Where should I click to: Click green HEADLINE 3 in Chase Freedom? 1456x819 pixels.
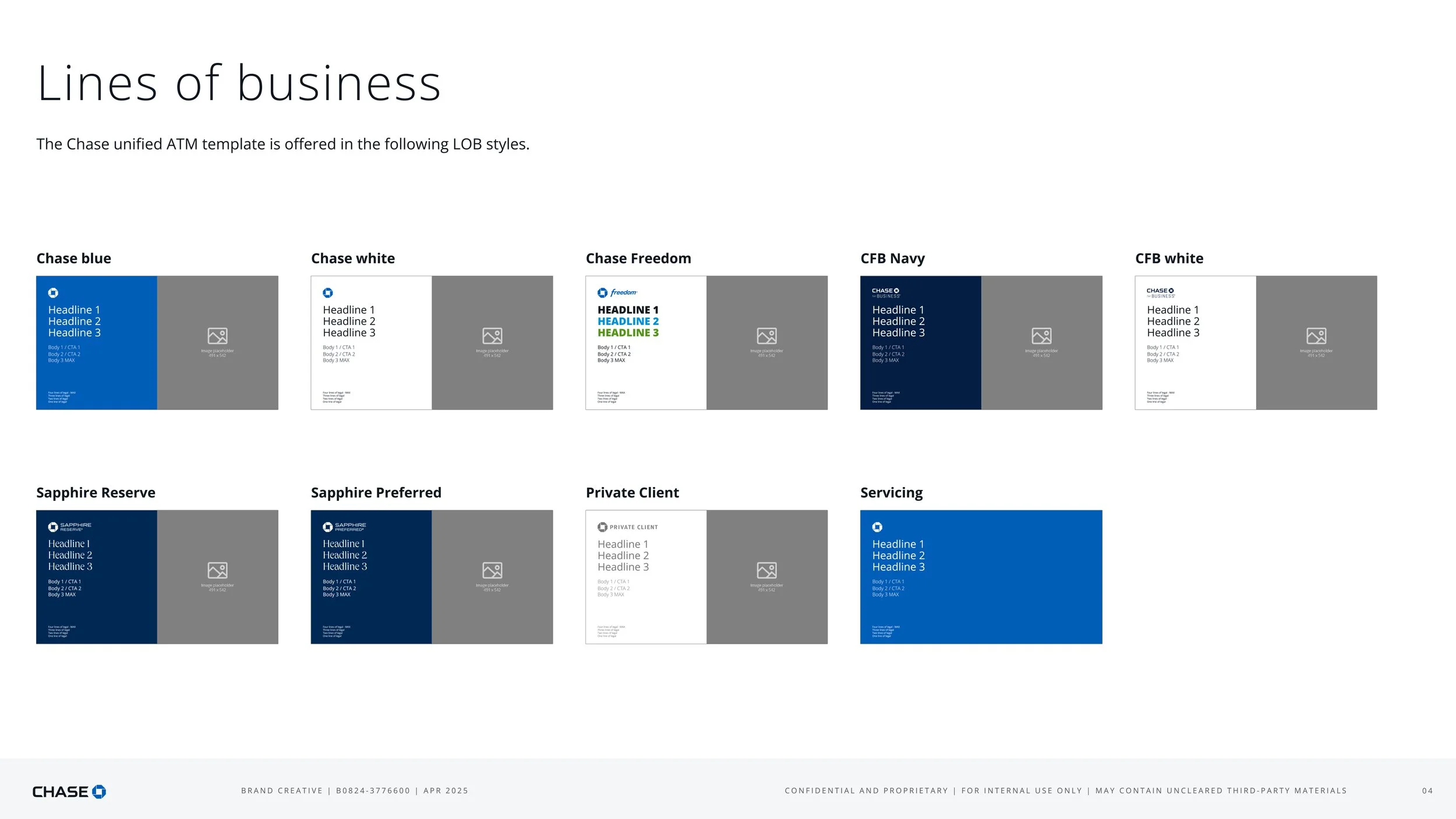pos(628,333)
